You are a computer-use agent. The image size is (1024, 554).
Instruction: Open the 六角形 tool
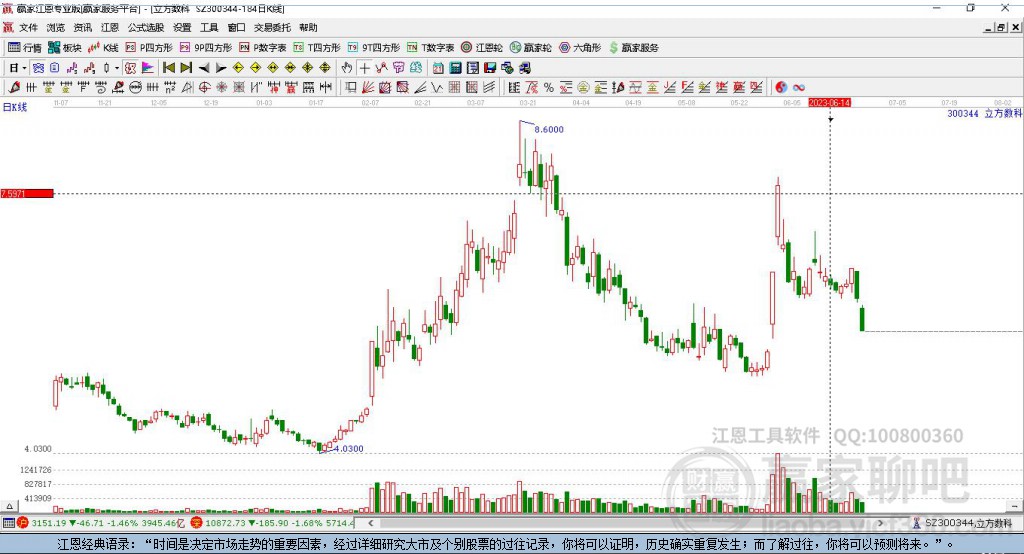coord(580,48)
